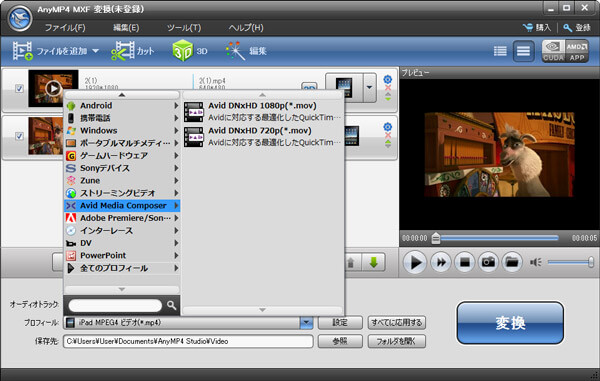Click the profile search field
Image resolution: width=600 pixels, height=381 pixels.
click(x=115, y=305)
